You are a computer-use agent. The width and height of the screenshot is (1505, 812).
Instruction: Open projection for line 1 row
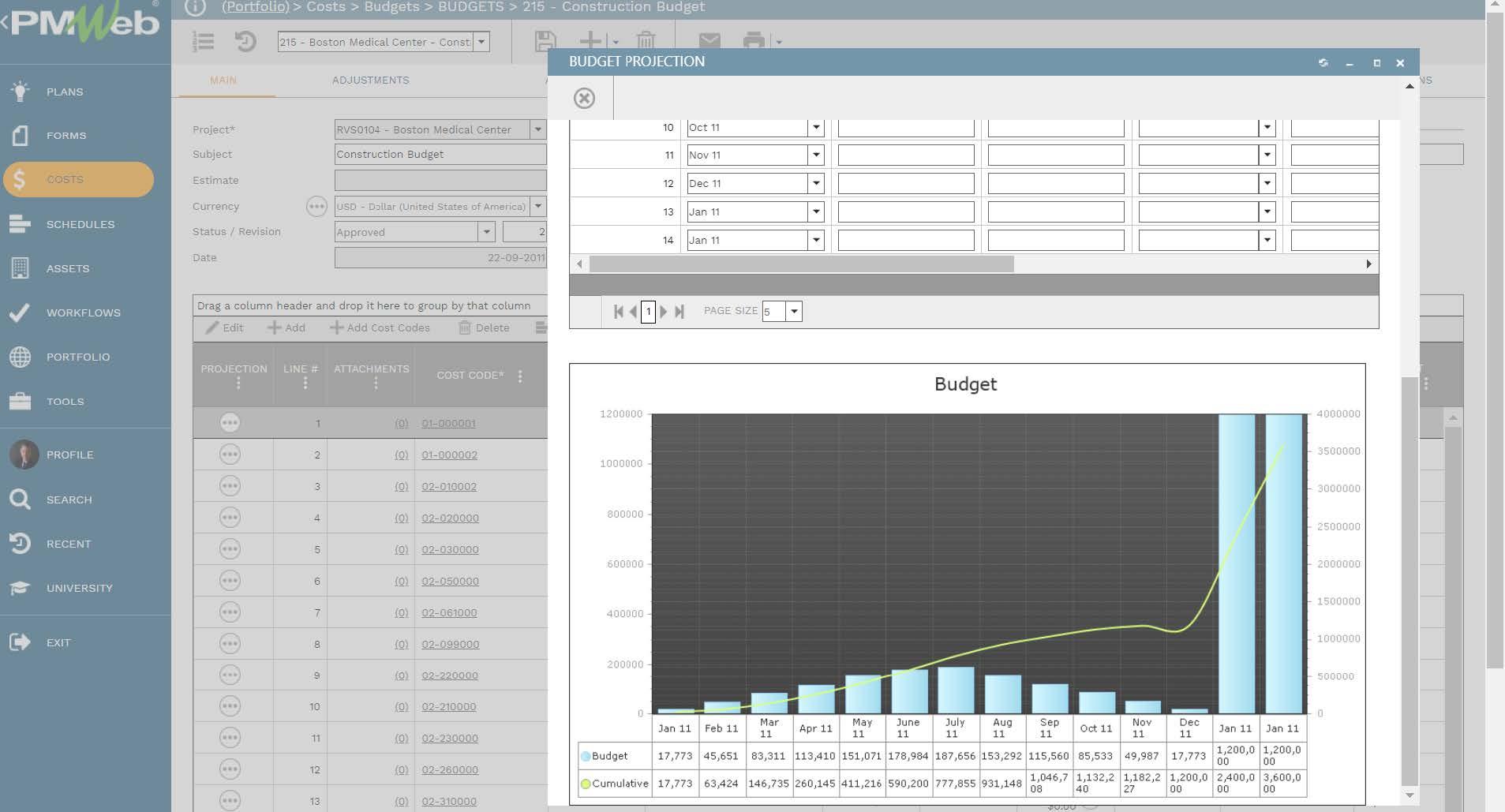point(230,423)
